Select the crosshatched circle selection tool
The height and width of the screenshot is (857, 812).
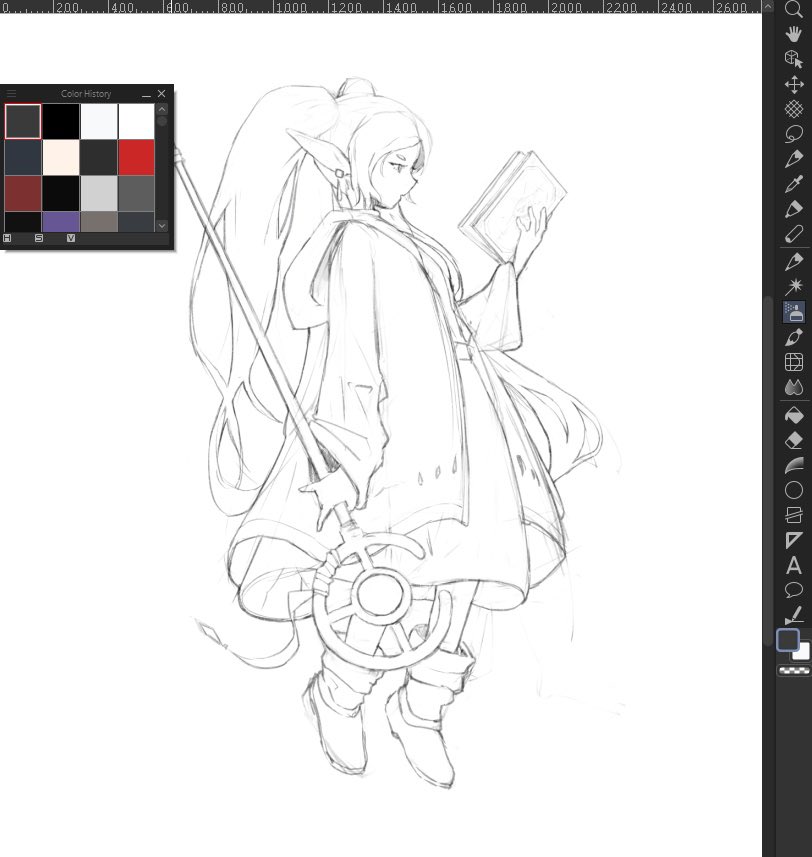coord(793,109)
